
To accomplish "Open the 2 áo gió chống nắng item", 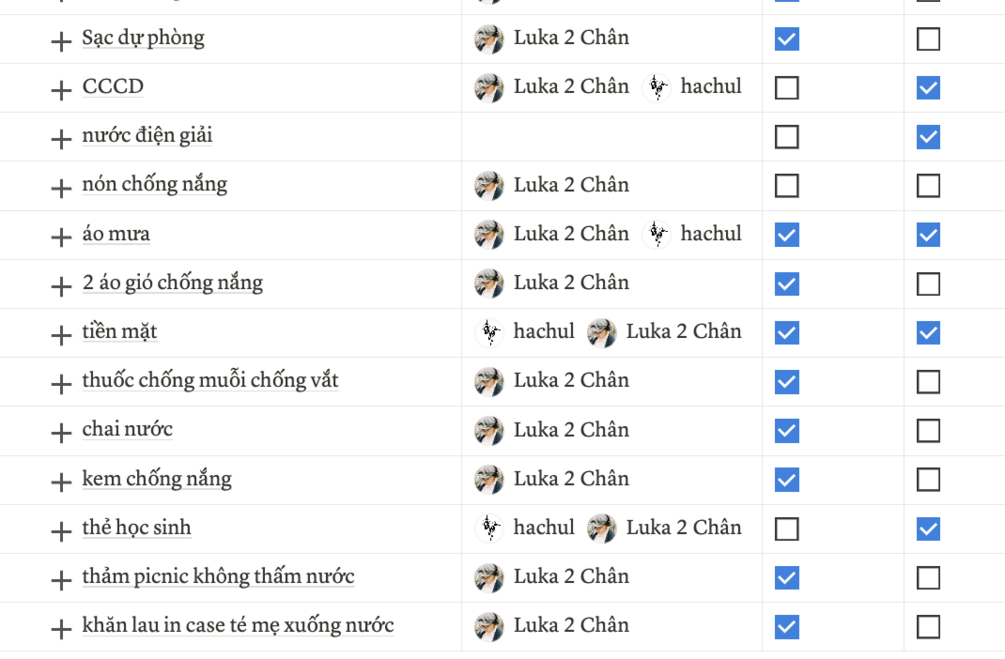I will pyautogui.click(x=172, y=283).
